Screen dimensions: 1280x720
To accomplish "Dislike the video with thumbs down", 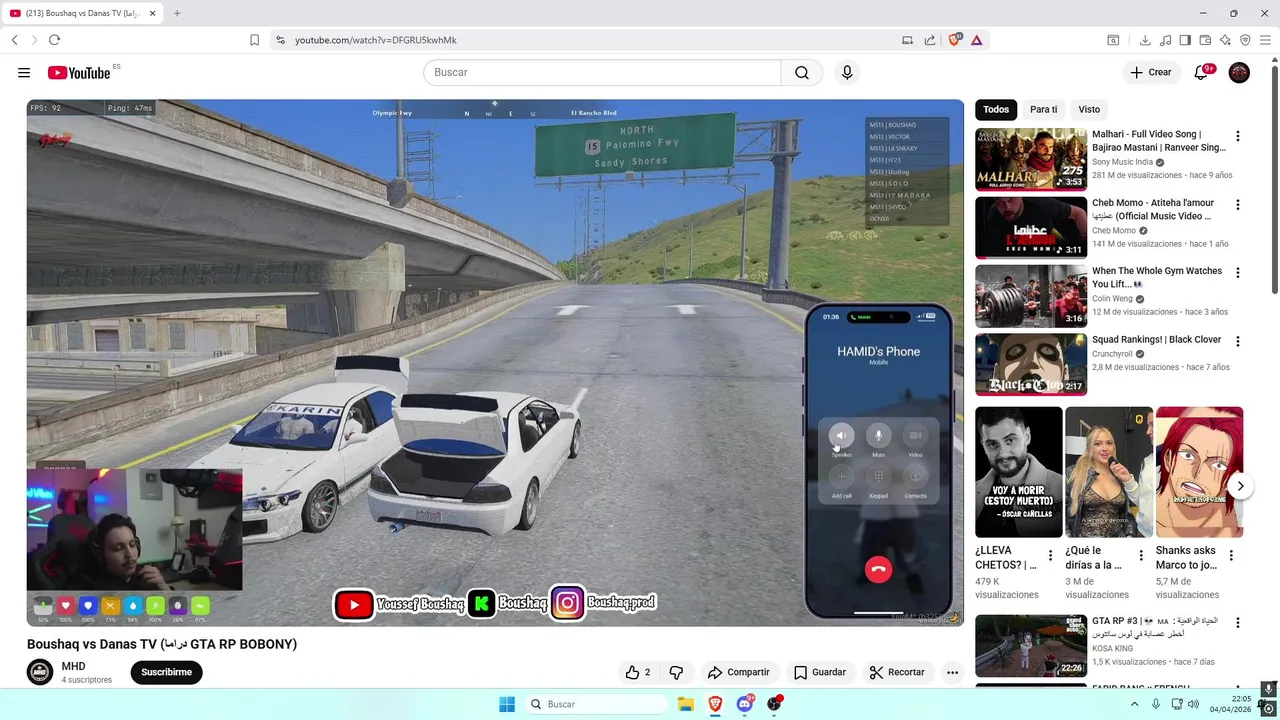I will point(676,672).
